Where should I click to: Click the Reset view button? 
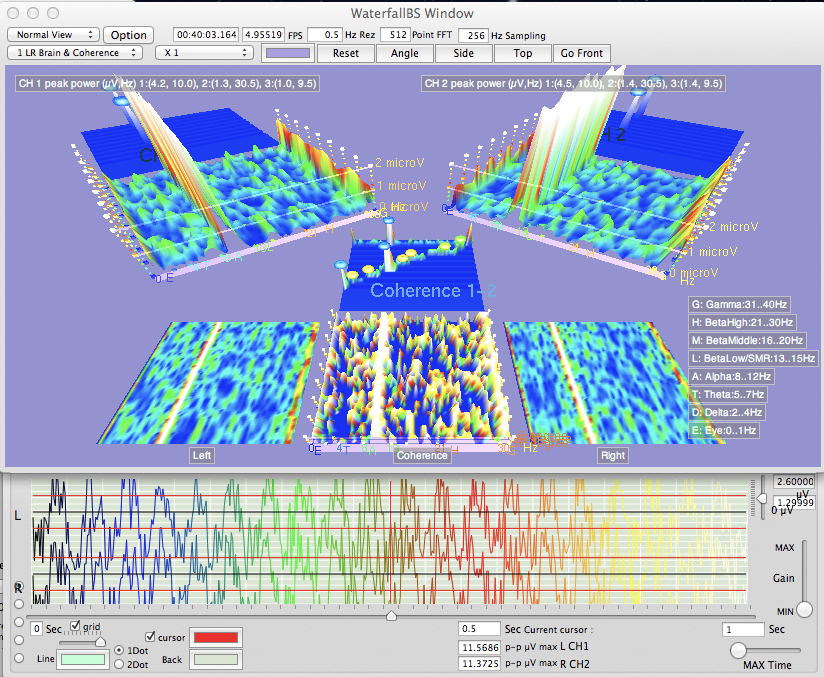346,53
